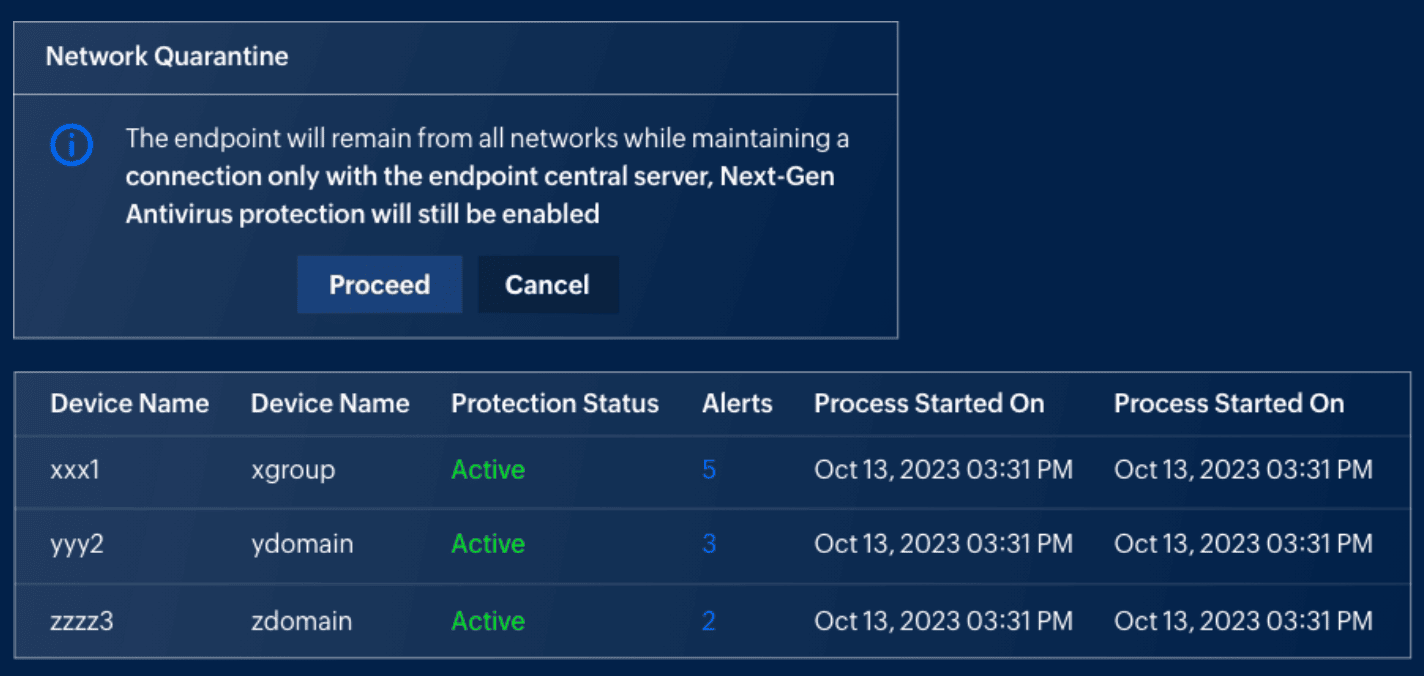Viewport: 1424px width, 676px height.
Task: Click the ydomain cell
Action: (x=302, y=544)
